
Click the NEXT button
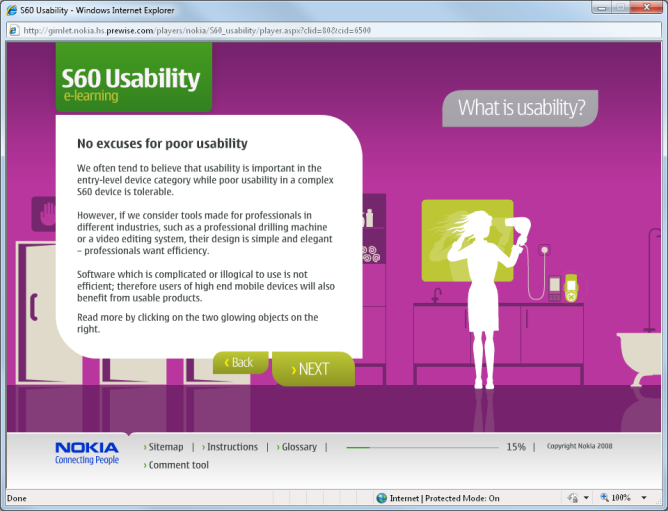314,369
